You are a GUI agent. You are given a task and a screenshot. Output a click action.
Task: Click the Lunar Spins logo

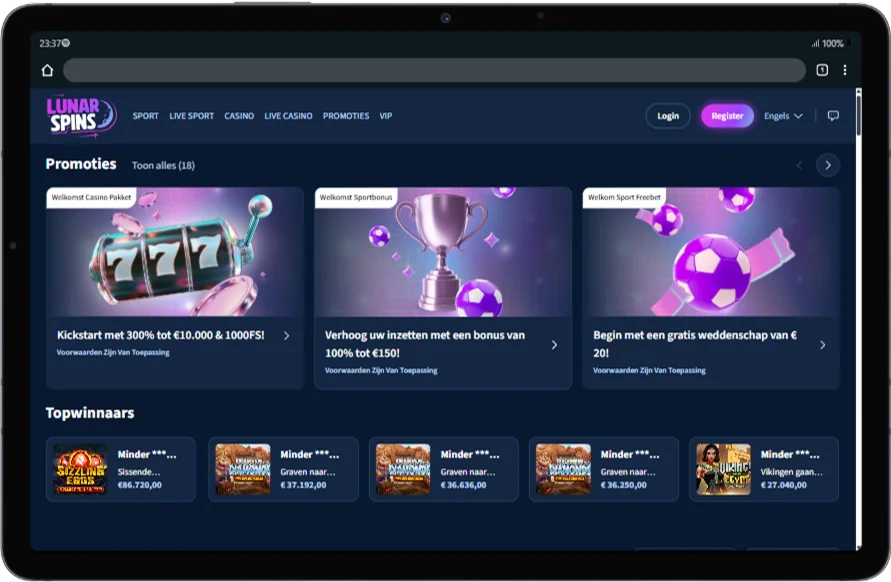click(81, 116)
